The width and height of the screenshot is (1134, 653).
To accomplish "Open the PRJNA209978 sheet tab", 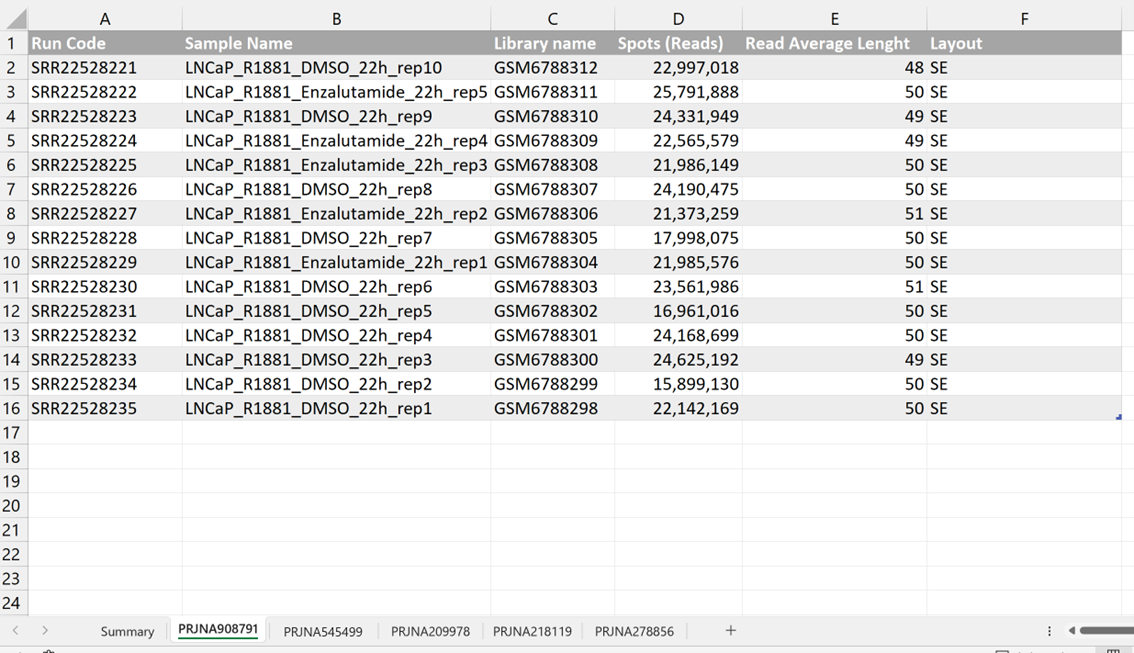I will click(430, 631).
